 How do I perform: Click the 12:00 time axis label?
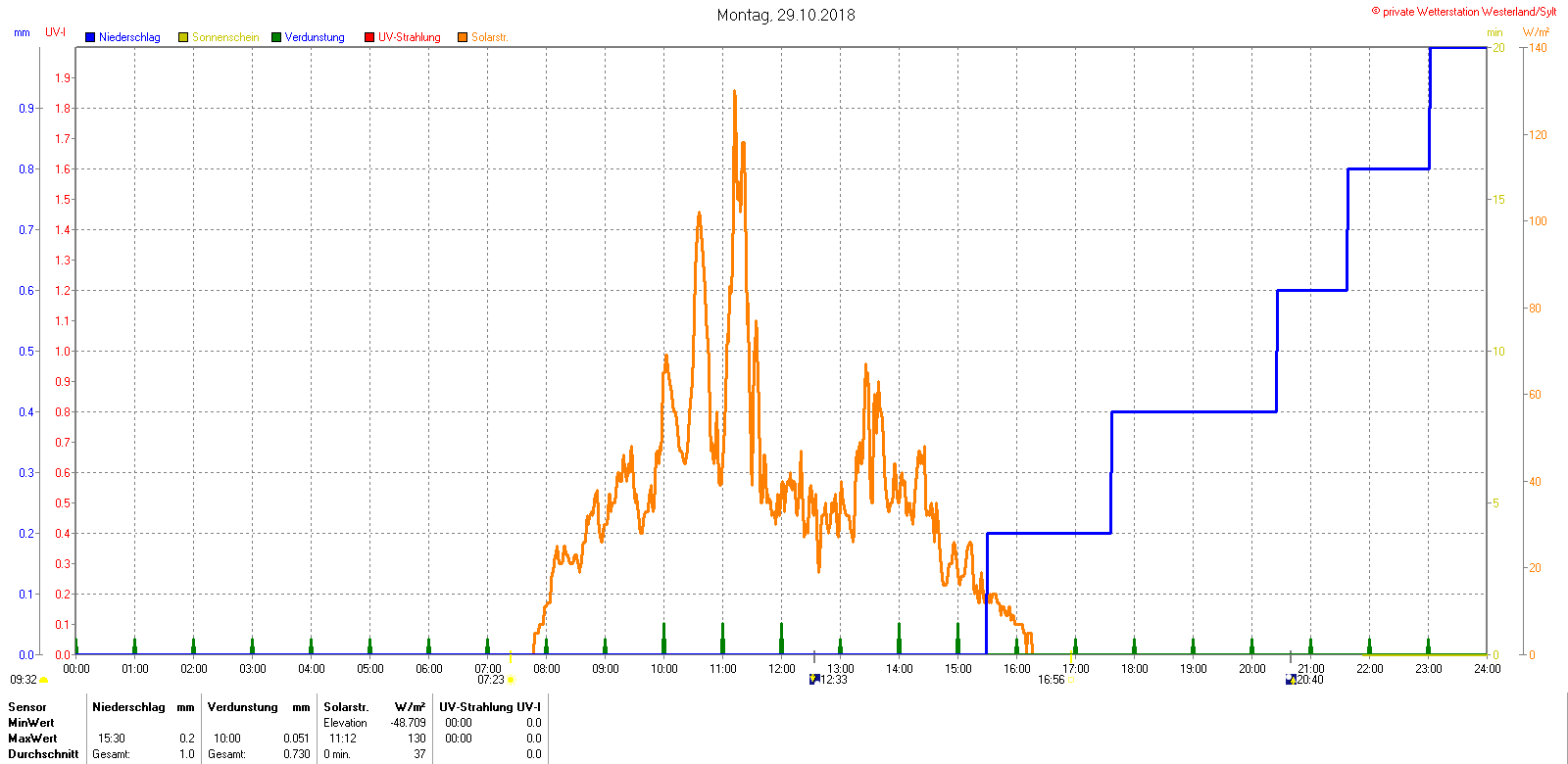782,669
